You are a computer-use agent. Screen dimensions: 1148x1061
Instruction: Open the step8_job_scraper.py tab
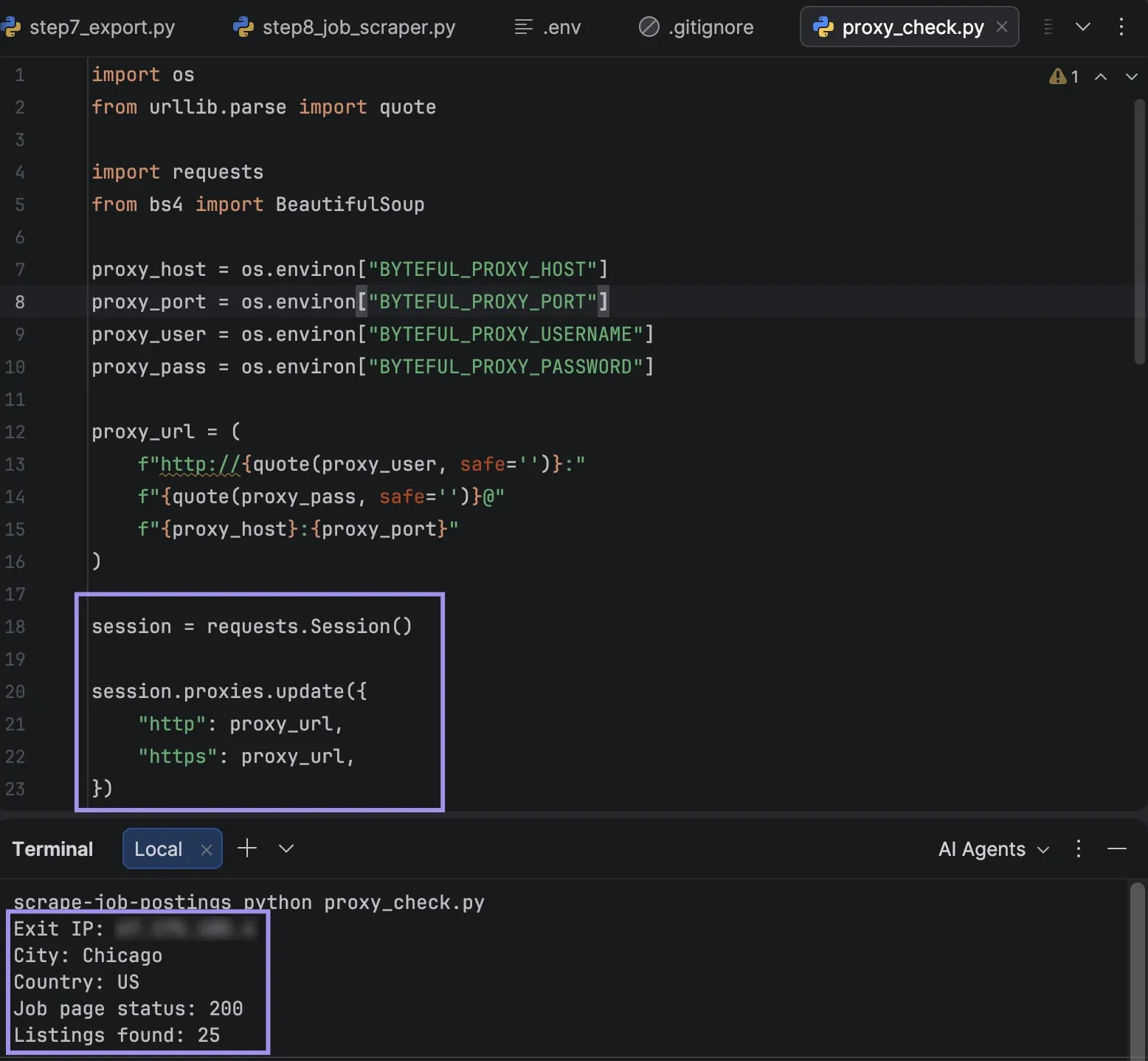345,27
